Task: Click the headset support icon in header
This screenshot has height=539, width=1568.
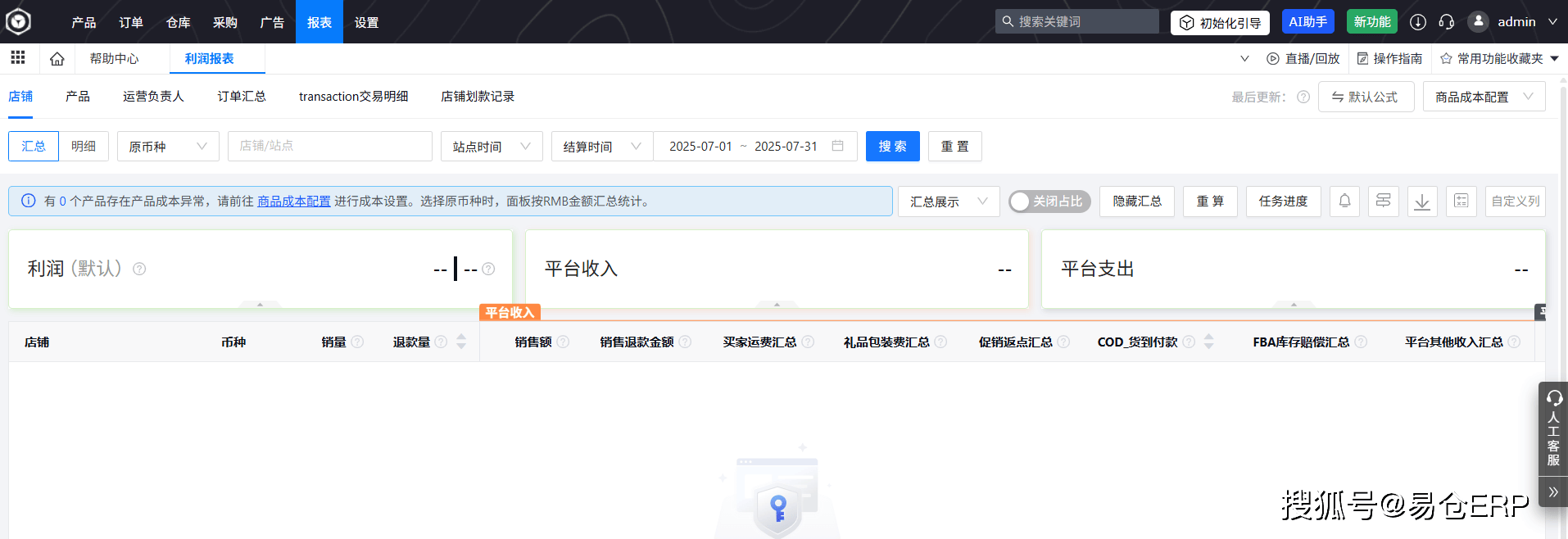Action: click(x=1446, y=22)
